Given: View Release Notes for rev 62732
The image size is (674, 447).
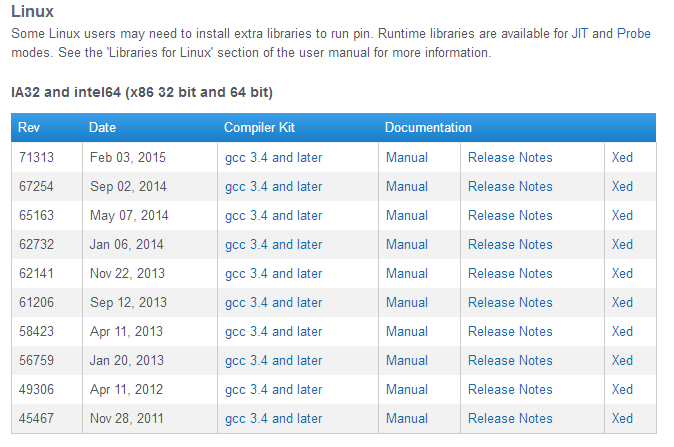Looking at the screenshot, I should 510,245.
